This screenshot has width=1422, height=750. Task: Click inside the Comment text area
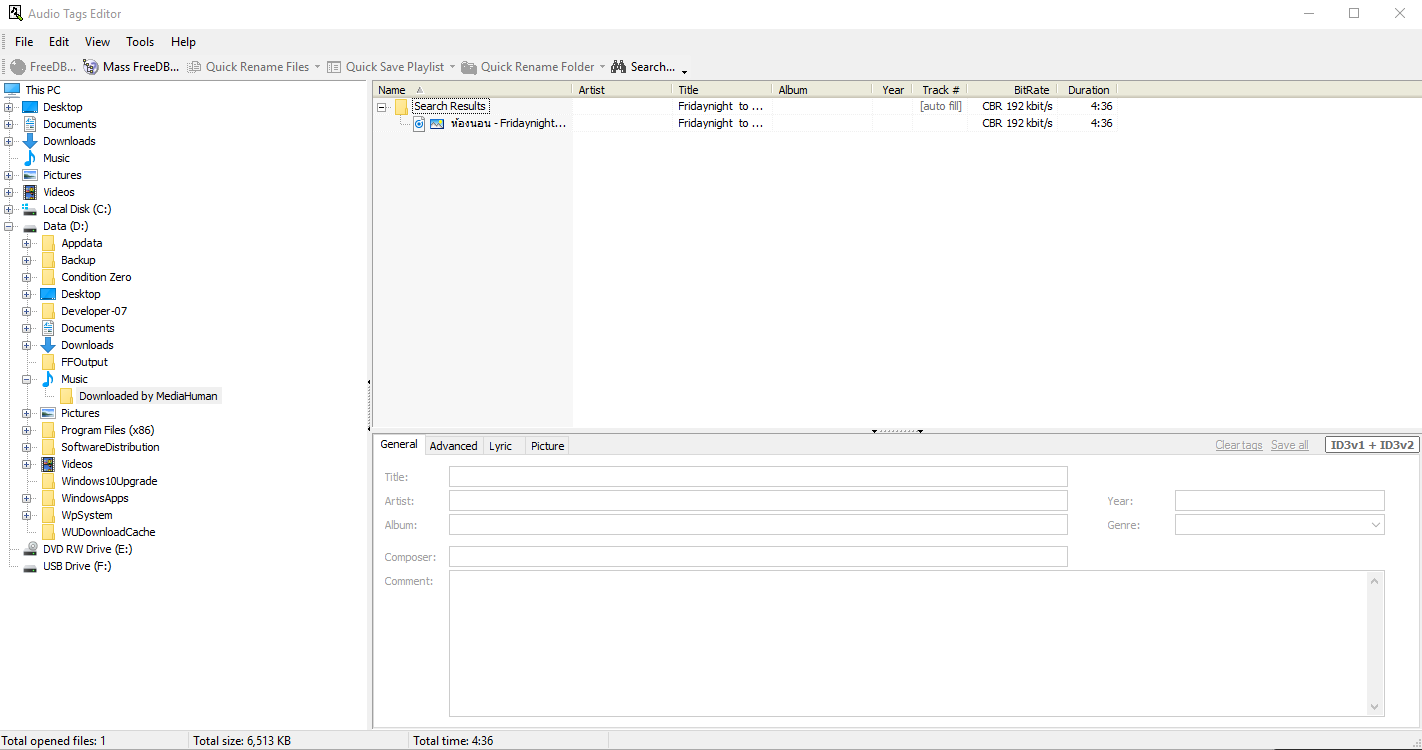[x=908, y=643]
